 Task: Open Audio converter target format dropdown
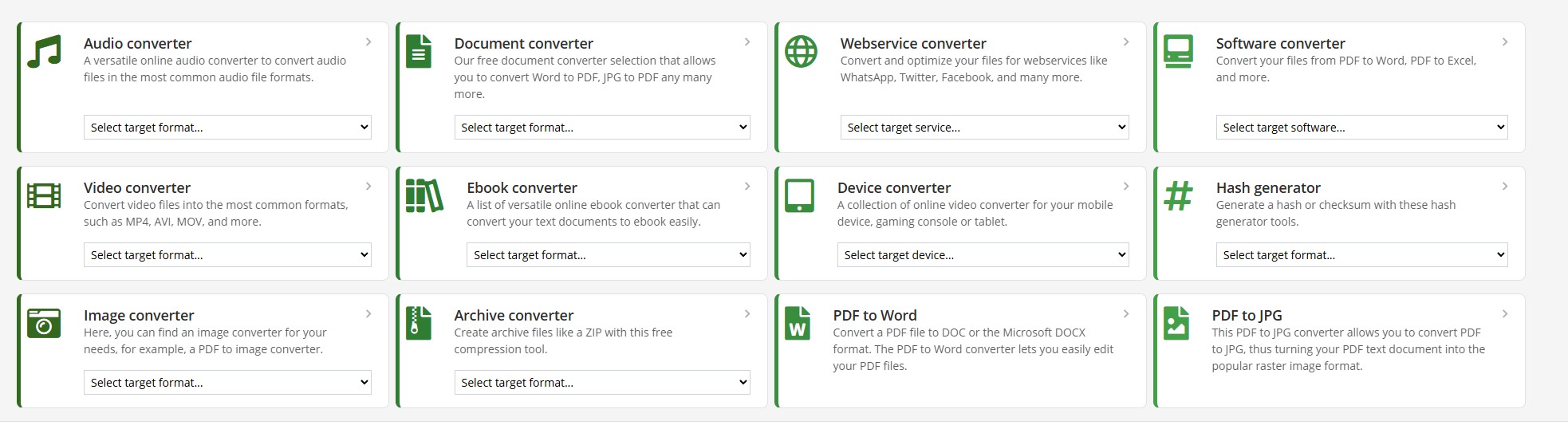click(227, 128)
